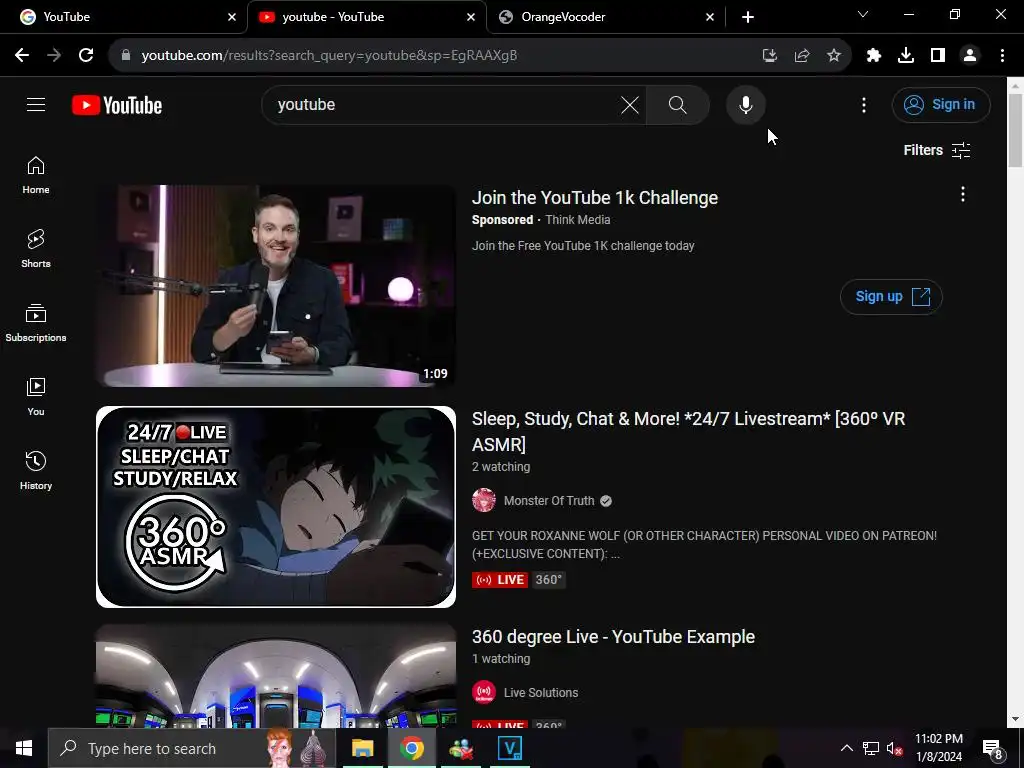Open Join the YouTube 1k Challenge title
Screen dimensions: 1024x768
(594, 198)
